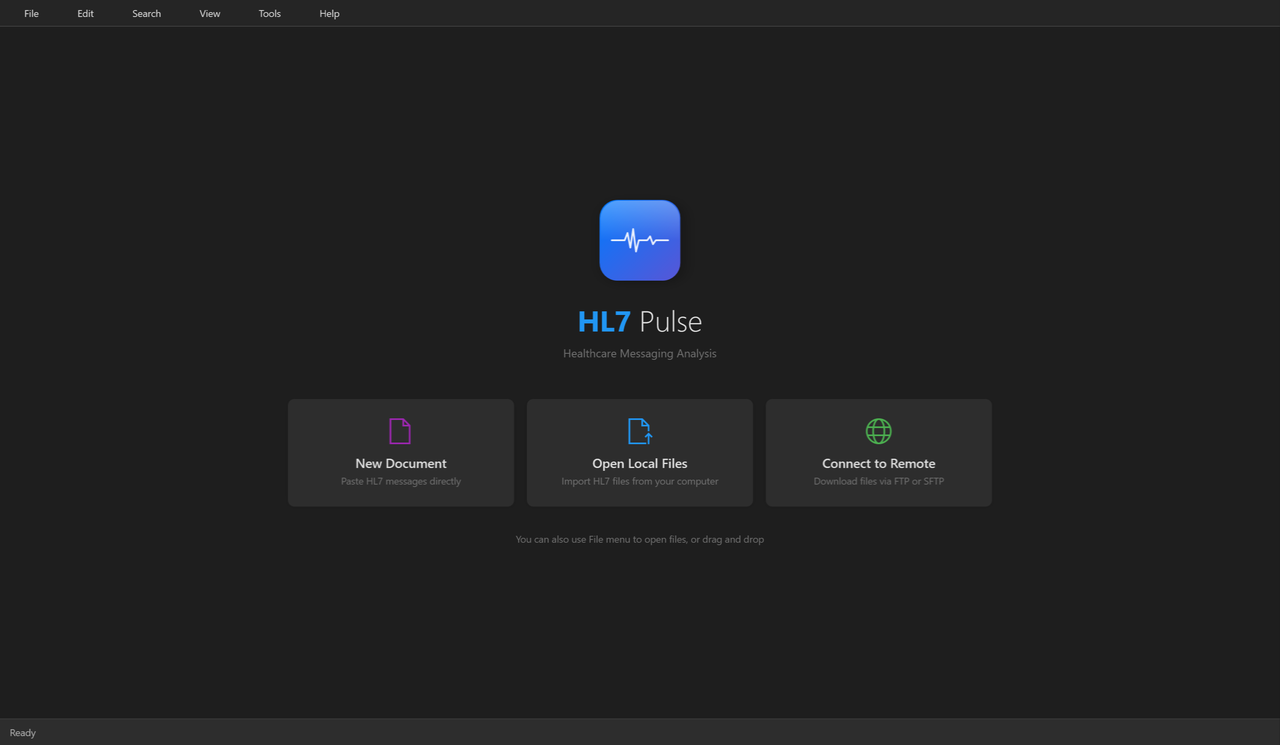Click the green globe Connect to Remote icon
This screenshot has height=745, width=1280.
click(879, 431)
